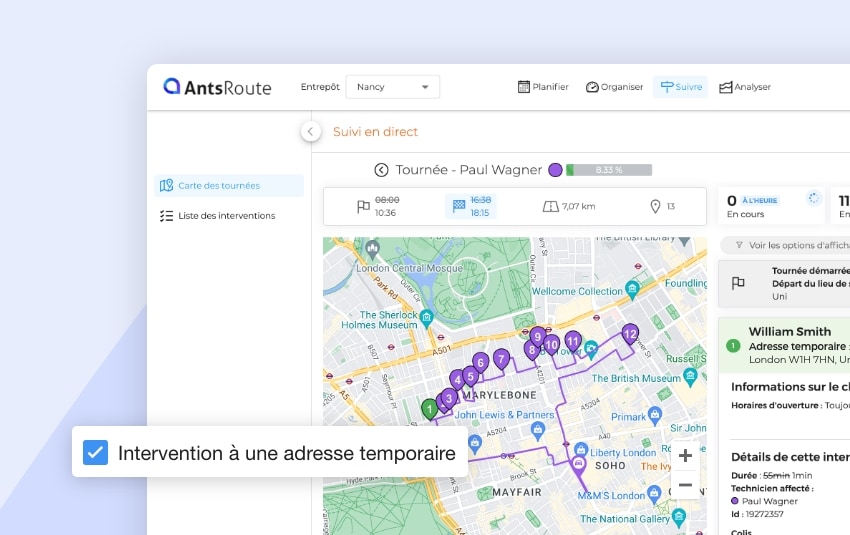Click the distance road icon showing 7,07 km
This screenshot has width=850, height=535.
550,206
